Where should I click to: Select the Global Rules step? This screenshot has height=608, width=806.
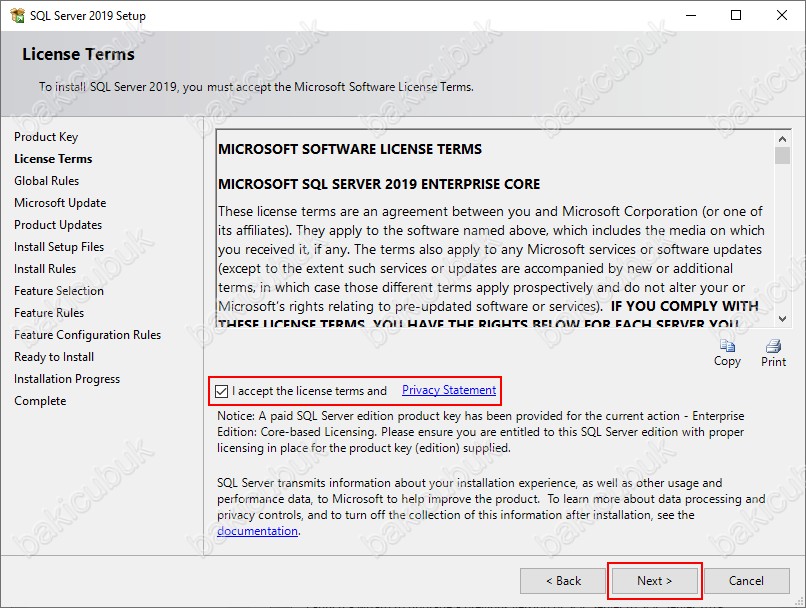pos(46,181)
